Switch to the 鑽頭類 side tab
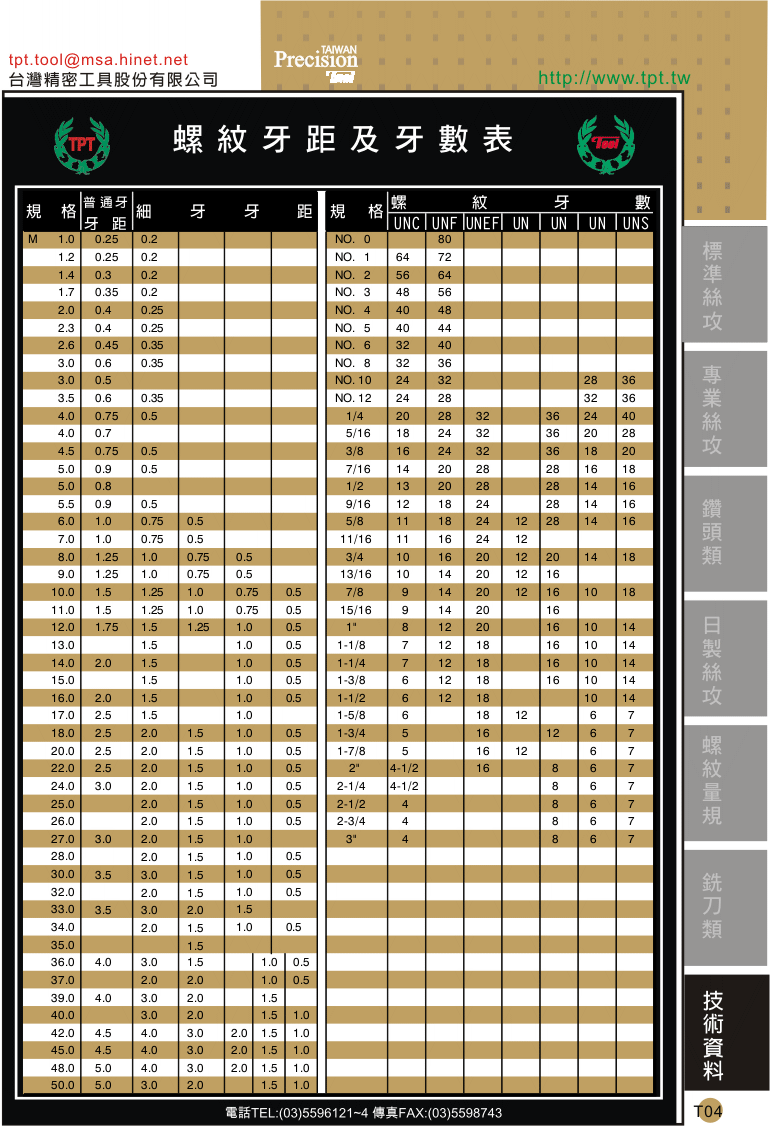Screen dimensions: 770x1128 pyautogui.click(x=725, y=533)
